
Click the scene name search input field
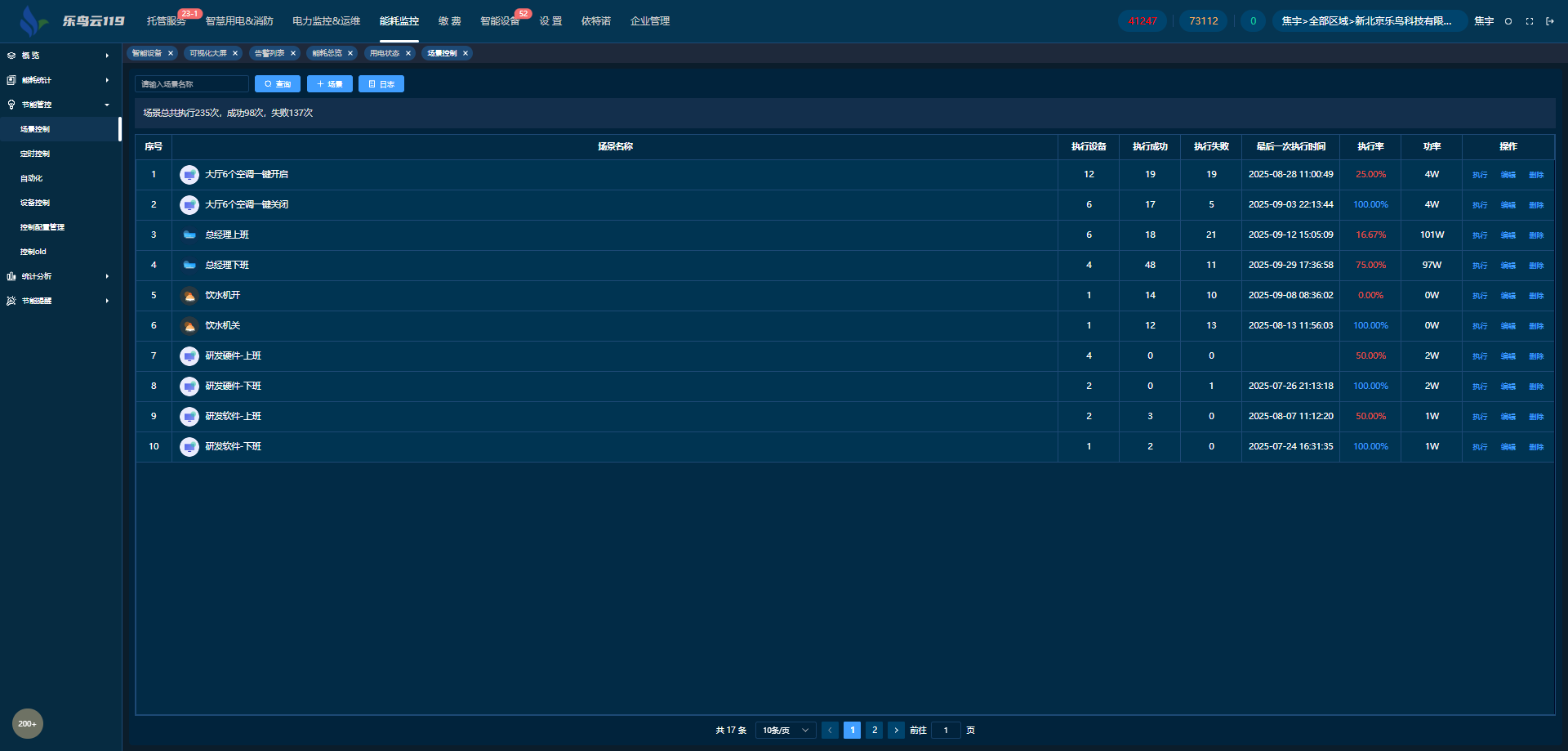pyautogui.click(x=192, y=84)
